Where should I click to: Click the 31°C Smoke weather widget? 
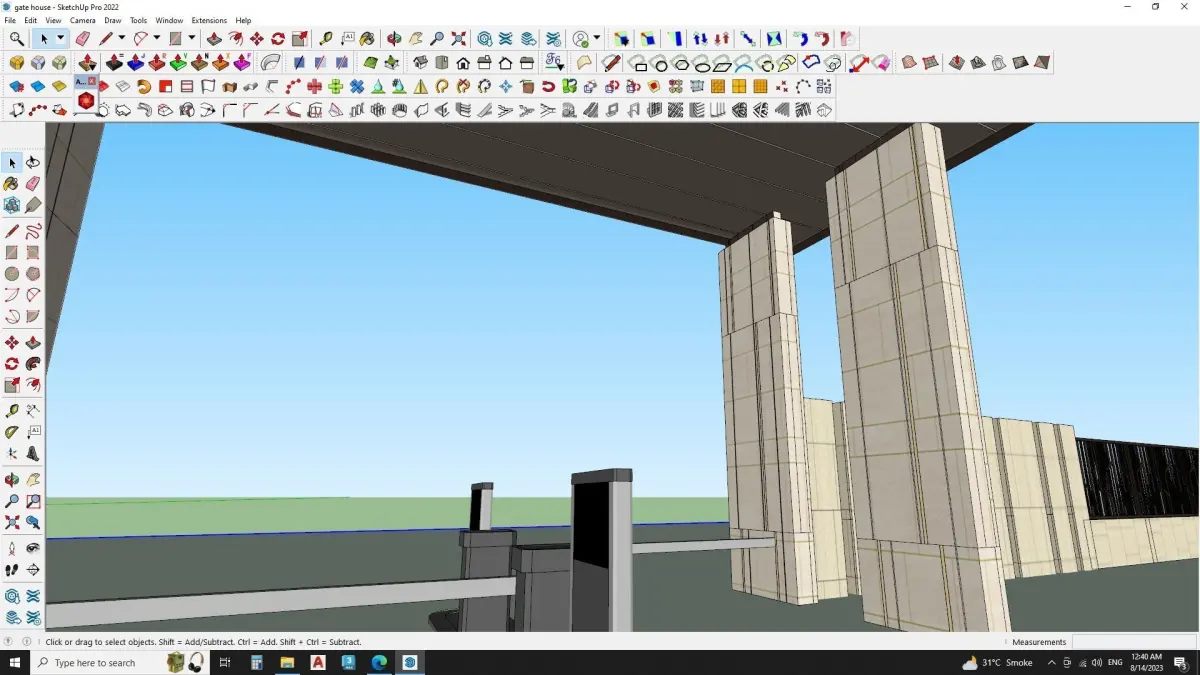(997, 662)
